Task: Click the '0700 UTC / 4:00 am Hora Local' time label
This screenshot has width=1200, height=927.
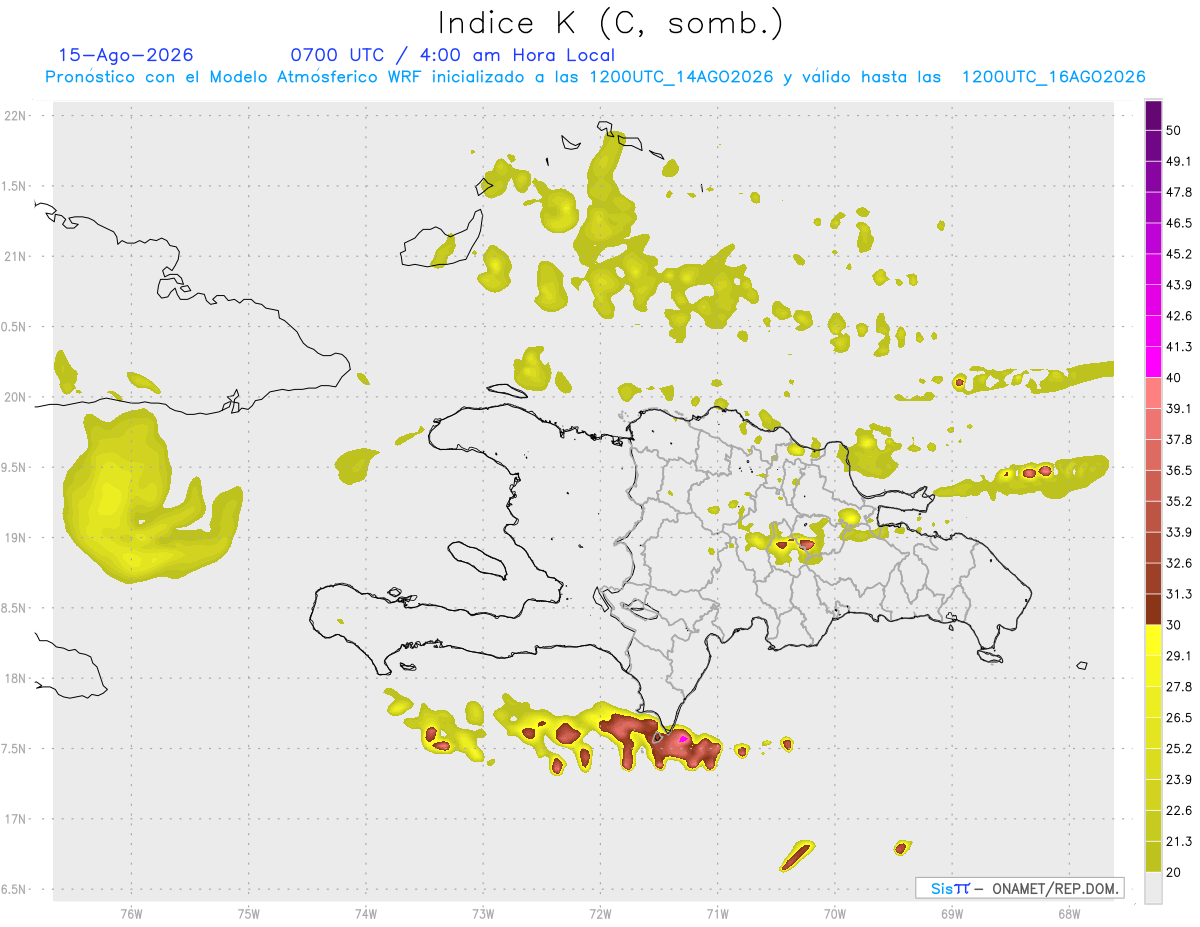Action: (452, 55)
